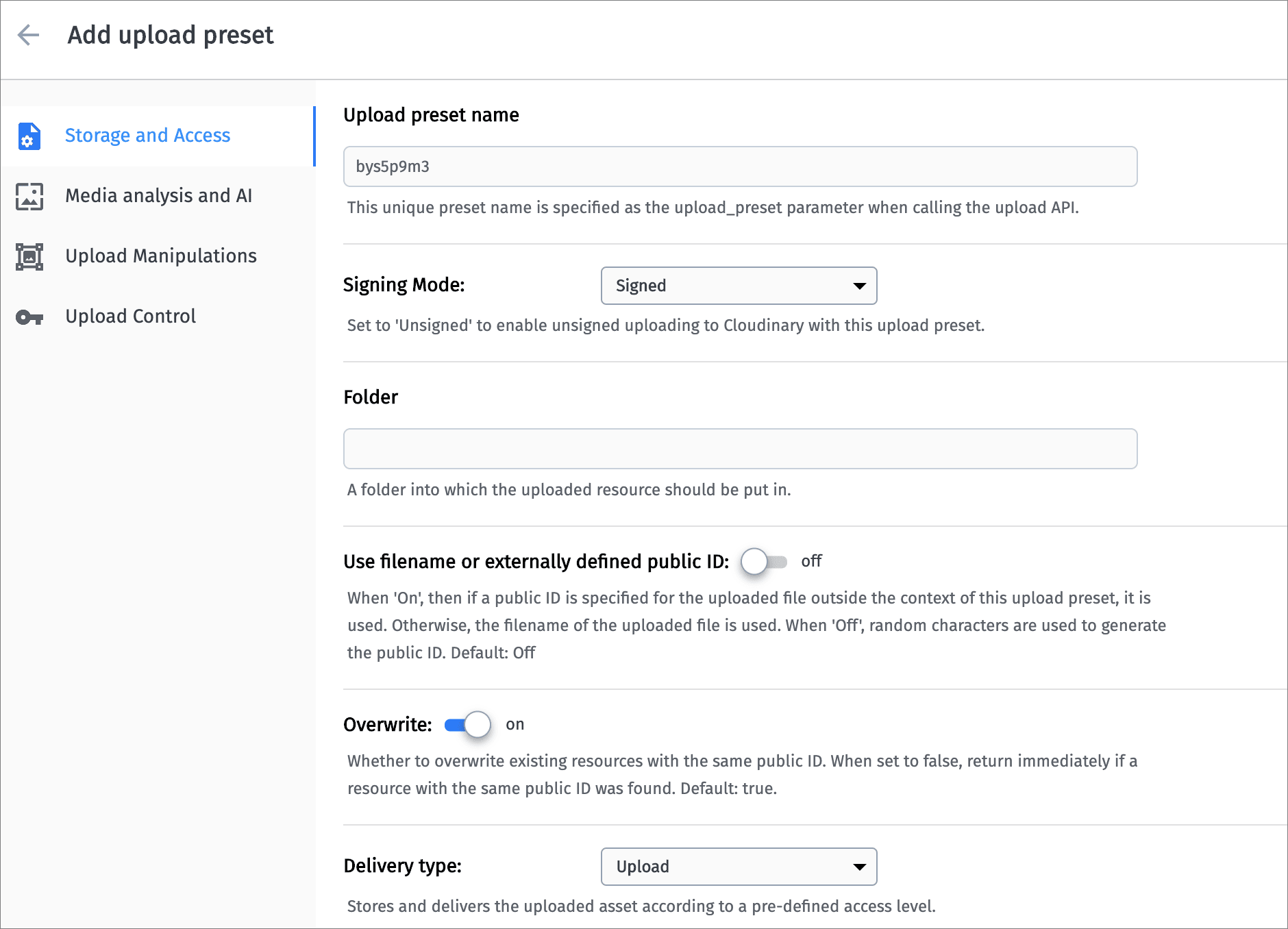Click the Overwrite label text

[387, 725]
